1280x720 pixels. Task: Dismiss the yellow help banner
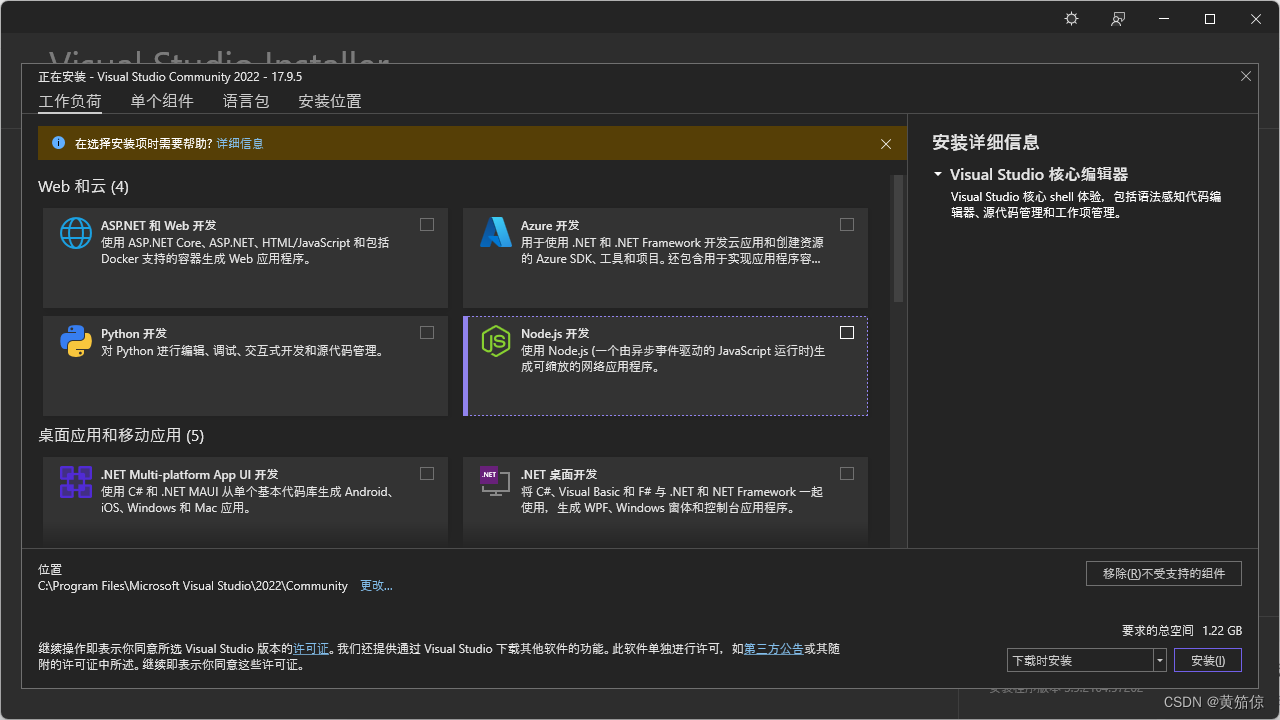tap(886, 144)
